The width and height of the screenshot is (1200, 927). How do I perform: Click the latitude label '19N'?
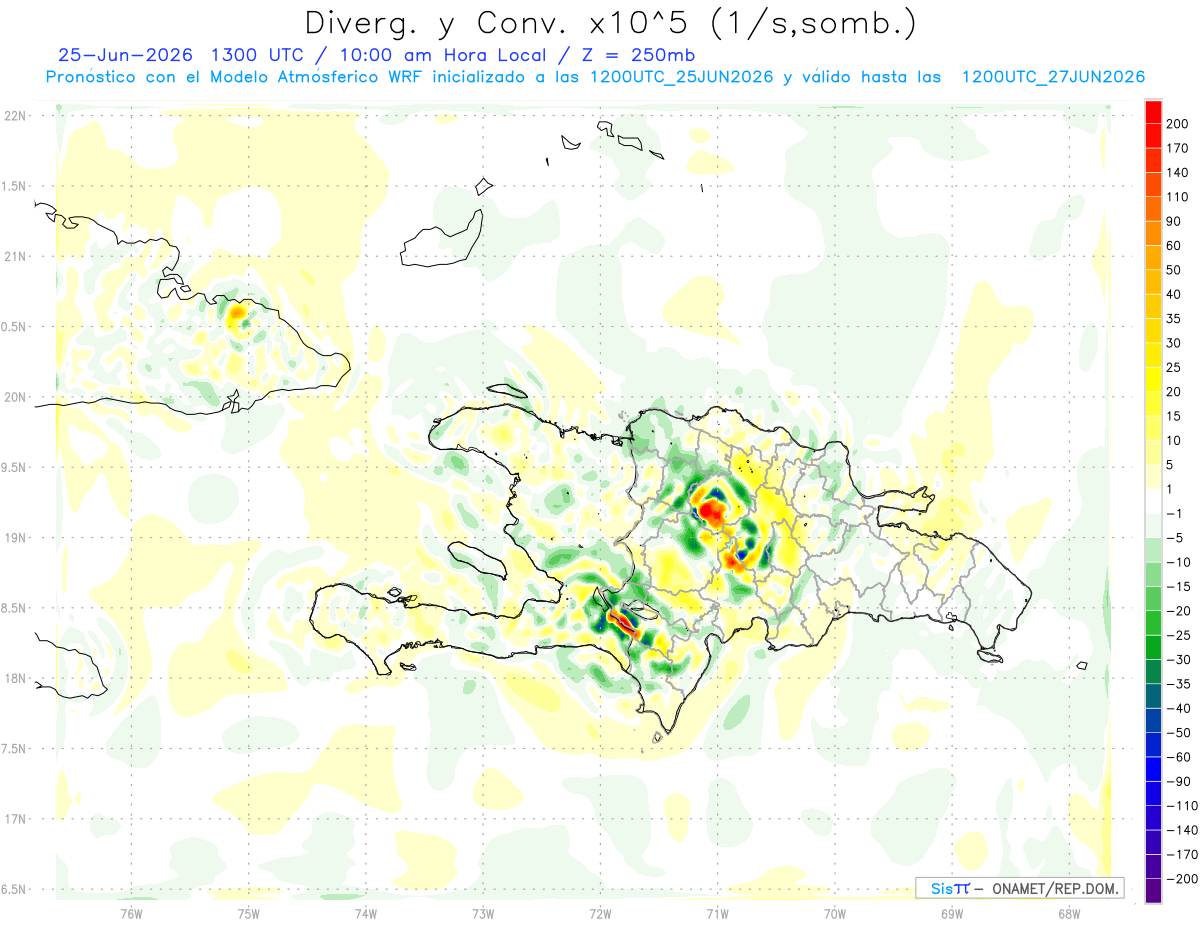(x=15, y=538)
